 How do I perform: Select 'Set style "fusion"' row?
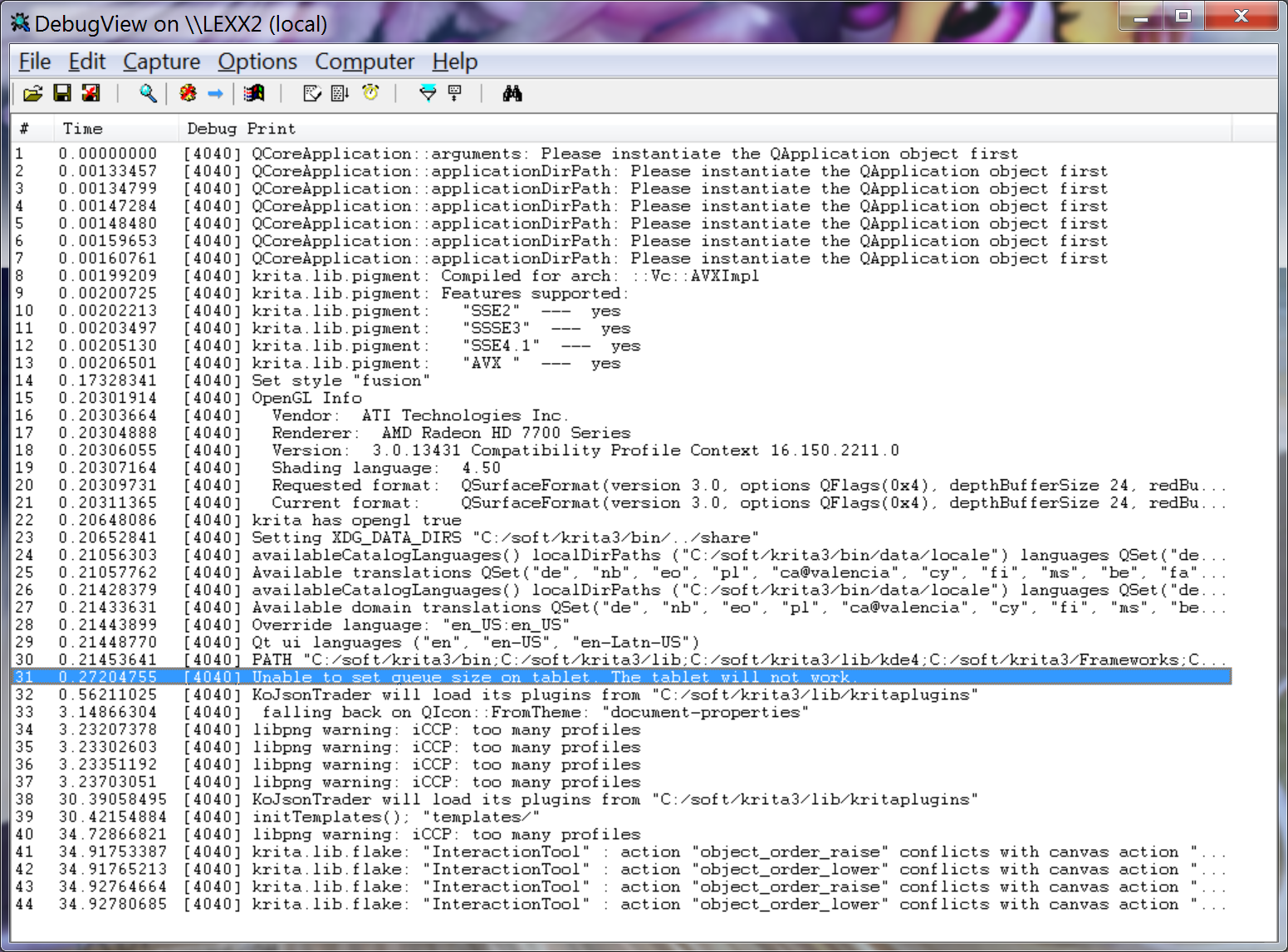pyautogui.click(x=621, y=380)
